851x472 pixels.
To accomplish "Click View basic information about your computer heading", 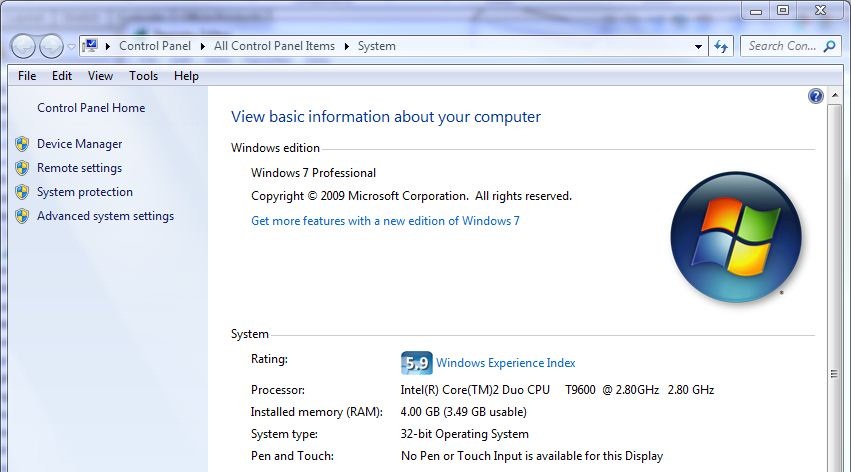I will point(386,117).
